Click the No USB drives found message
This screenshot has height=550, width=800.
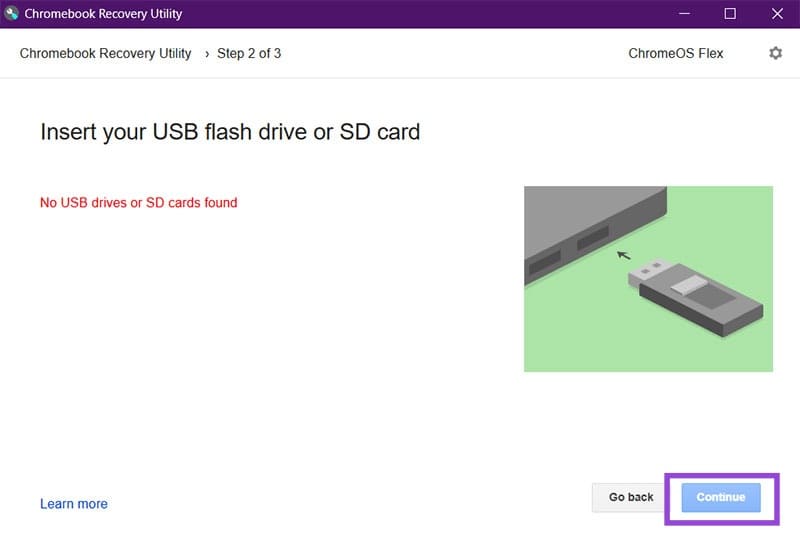pos(139,203)
